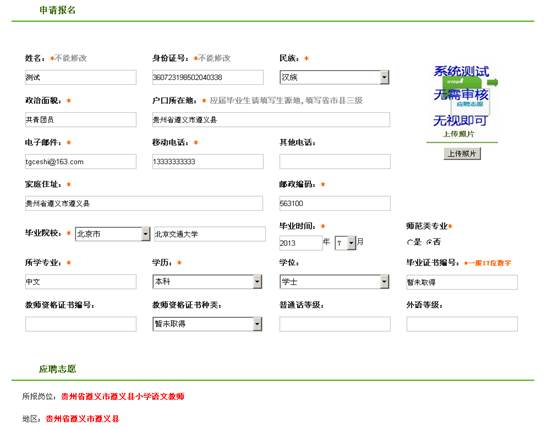Click the 上传照片 upload button
The width and height of the screenshot is (553, 430).
[x=462, y=153]
